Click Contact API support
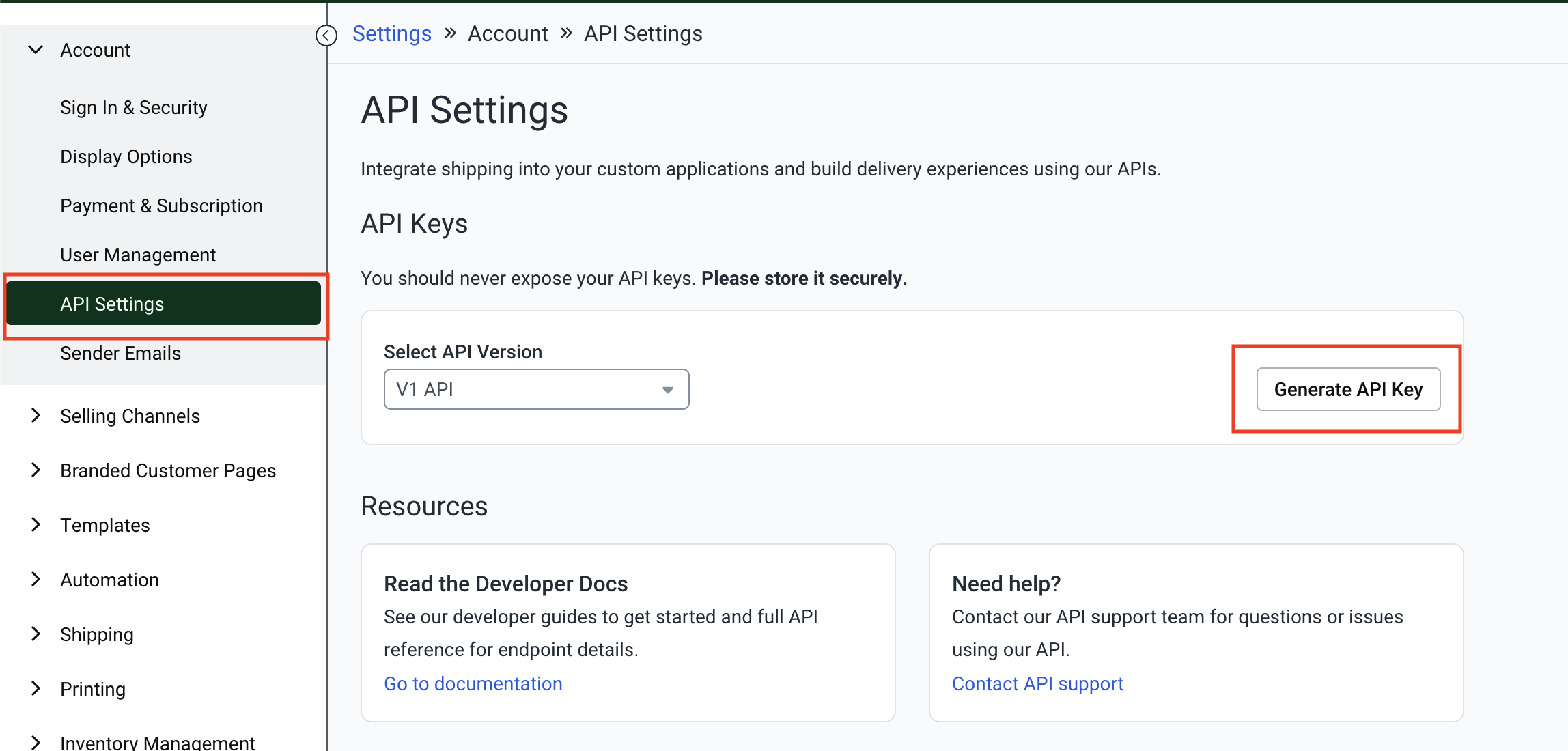This screenshot has height=751, width=1568. click(1037, 683)
